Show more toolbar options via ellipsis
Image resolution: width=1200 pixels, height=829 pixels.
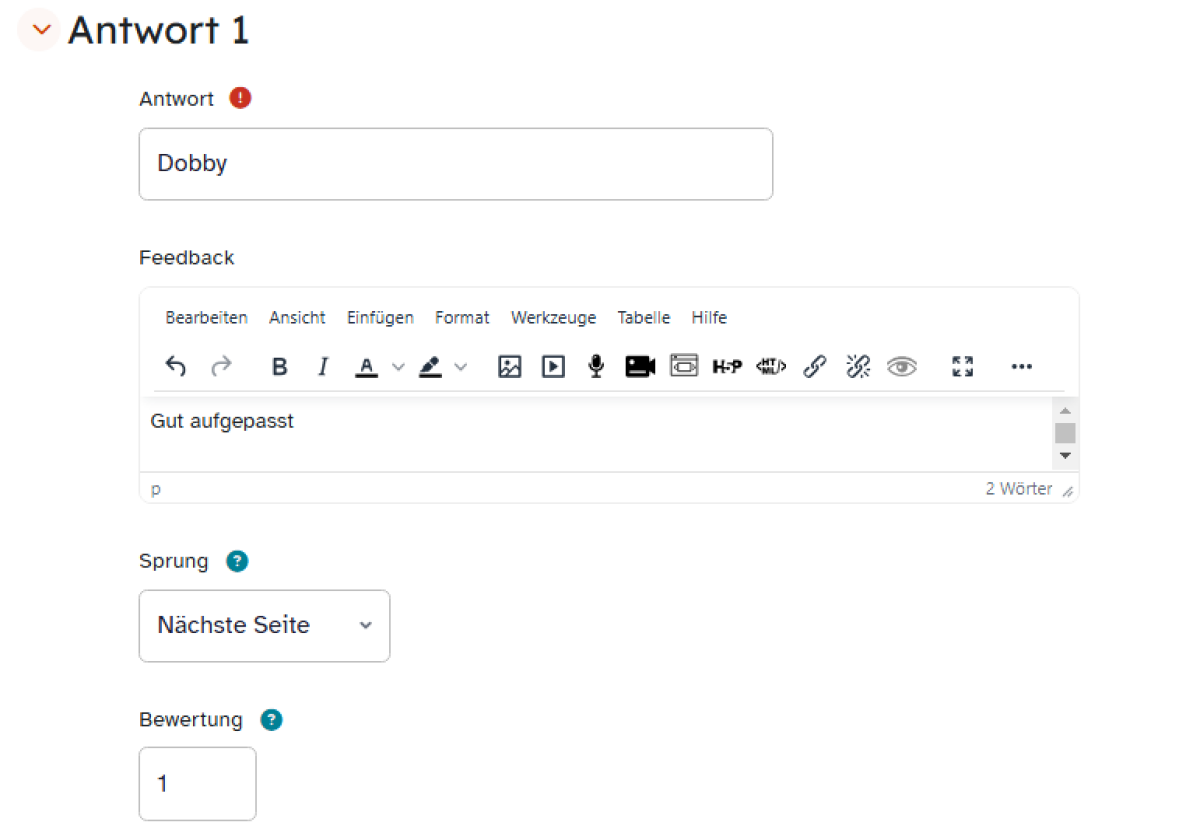1021,367
